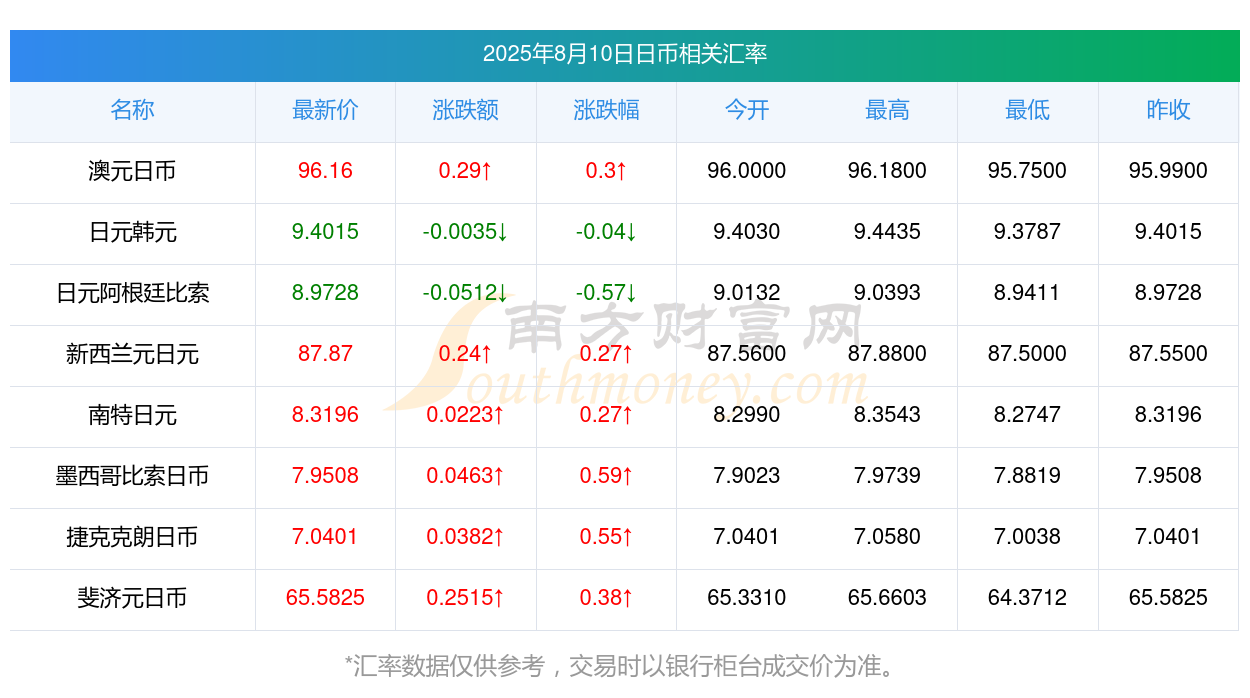Click the opening value 7.9023
1250x698 pixels.
pos(747,476)
